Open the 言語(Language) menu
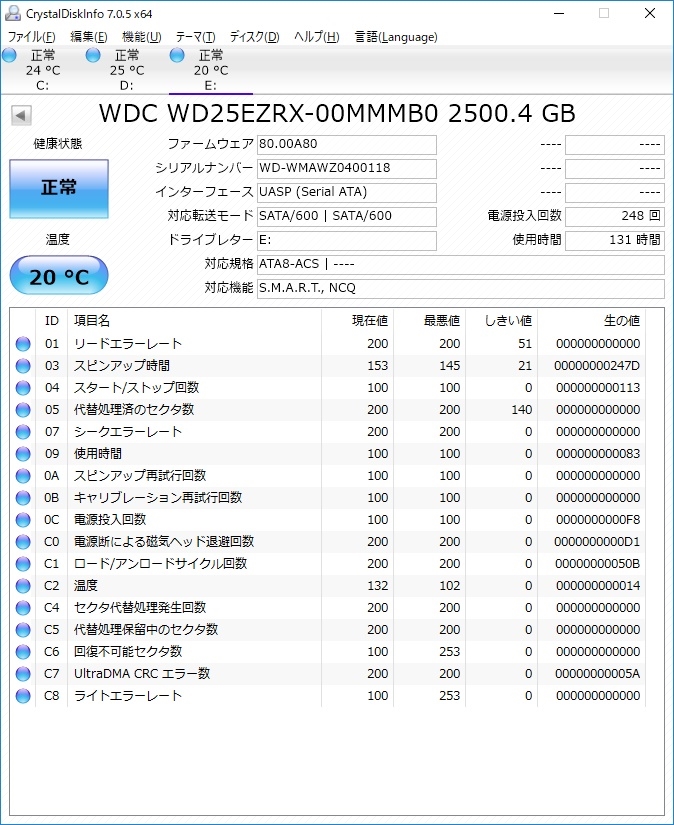This screenshot has height=825, width=674. 396,37
